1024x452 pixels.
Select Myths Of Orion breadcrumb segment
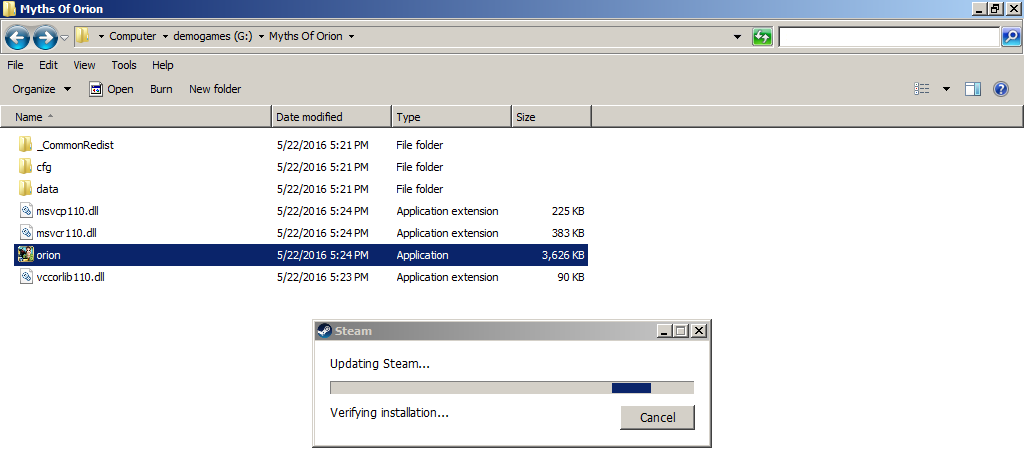pyautogui.click(x=306, y=36)
